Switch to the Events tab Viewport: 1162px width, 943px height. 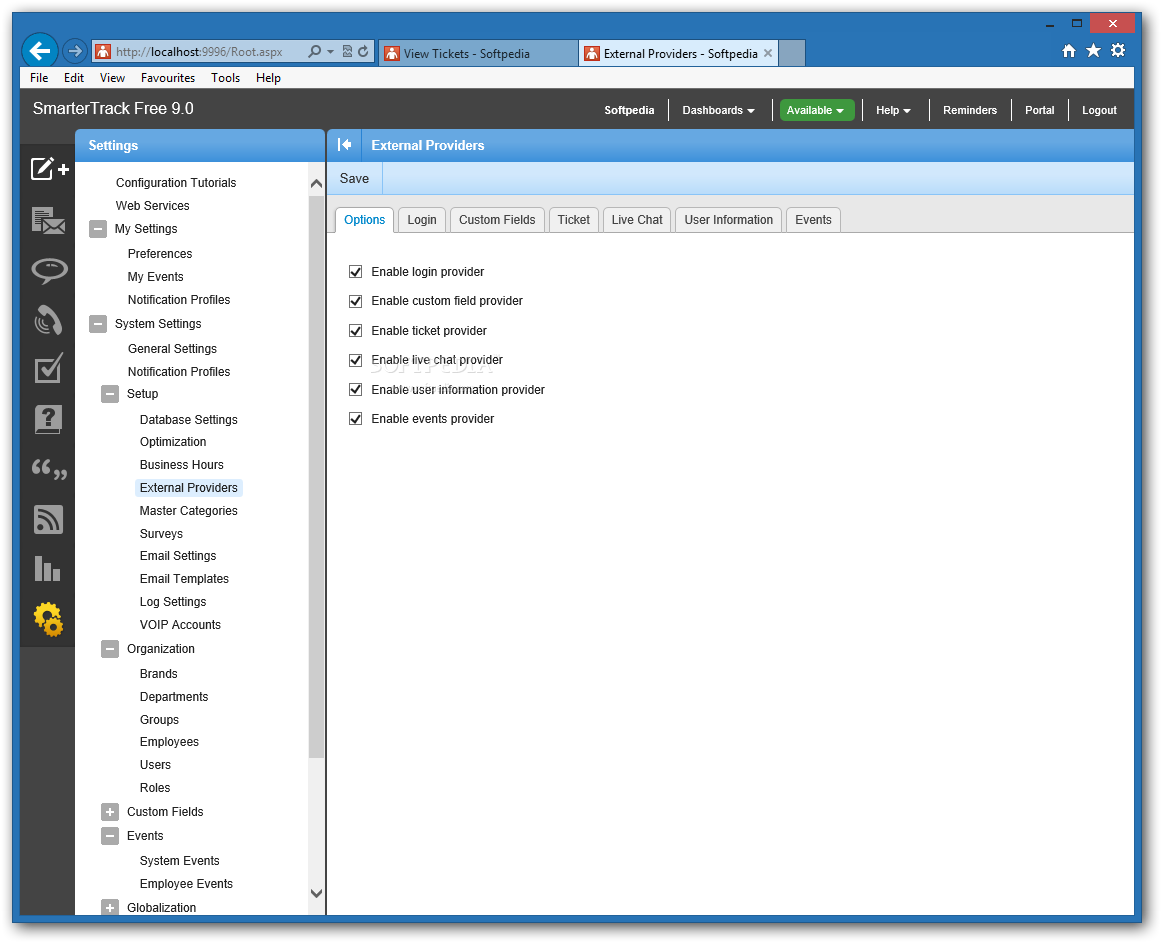(813, 220)
